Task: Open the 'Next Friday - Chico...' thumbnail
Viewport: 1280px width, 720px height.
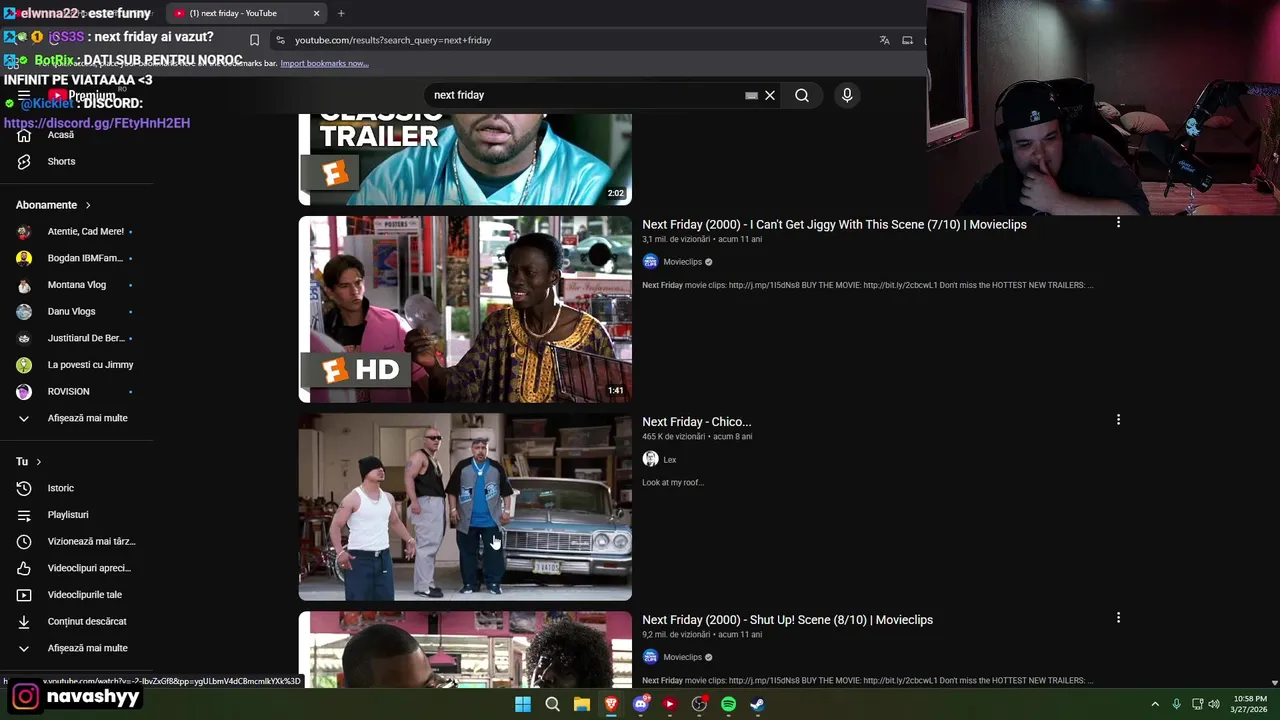Action: click(465, 507)
